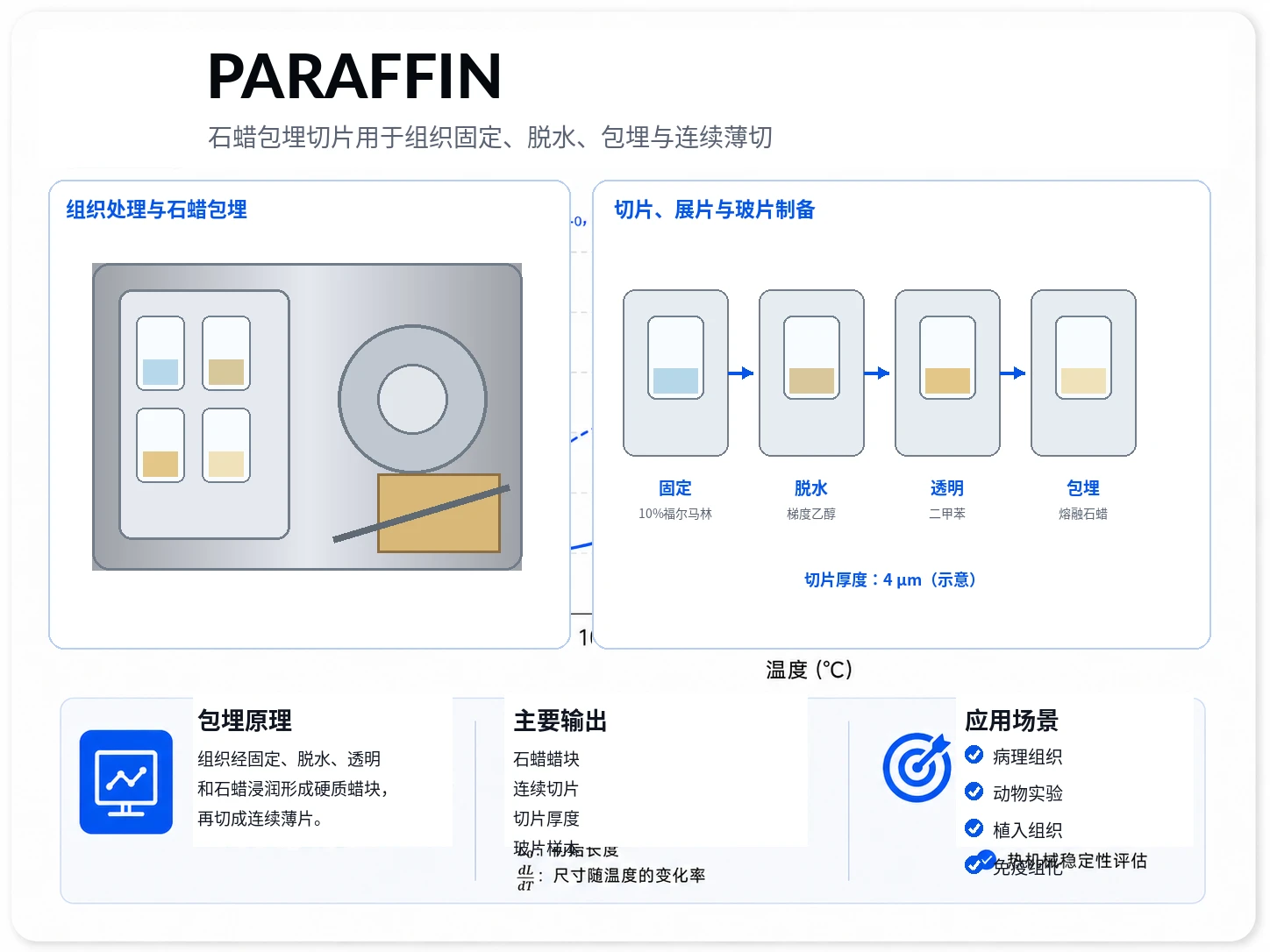
Task: Click the PARAFFIN title
Action: (354, 76)
